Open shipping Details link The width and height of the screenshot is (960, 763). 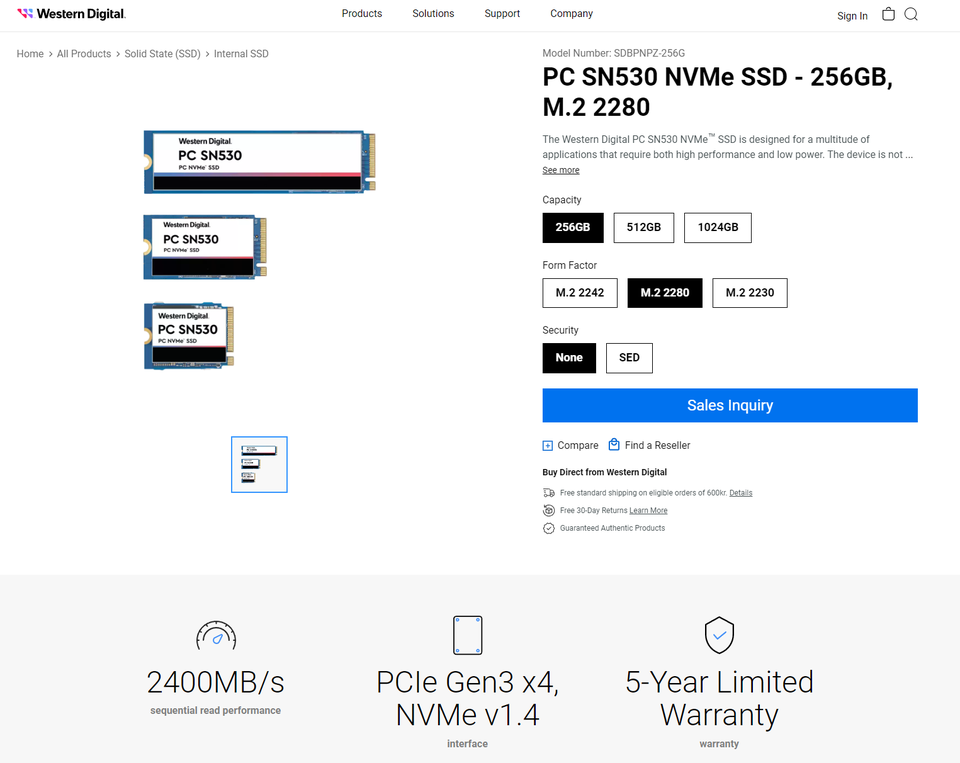(x=741, y=493)
